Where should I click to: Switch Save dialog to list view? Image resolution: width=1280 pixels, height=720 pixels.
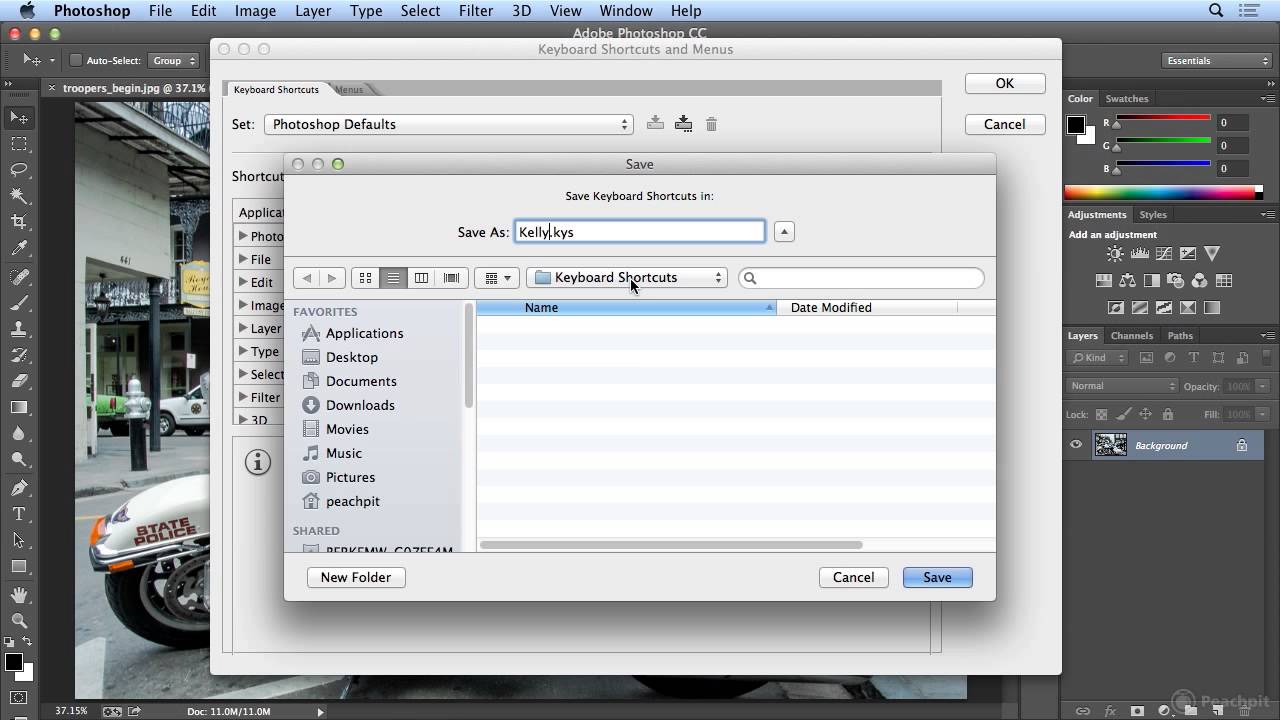393,278
